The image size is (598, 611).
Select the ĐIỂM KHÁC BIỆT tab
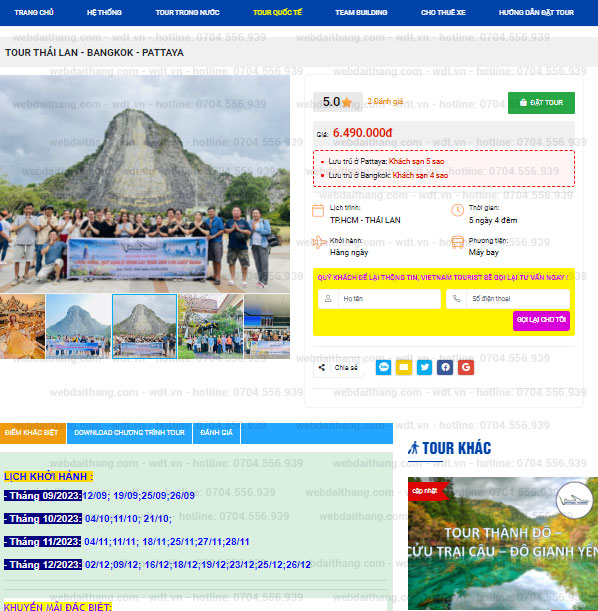[x=32, y=433]
